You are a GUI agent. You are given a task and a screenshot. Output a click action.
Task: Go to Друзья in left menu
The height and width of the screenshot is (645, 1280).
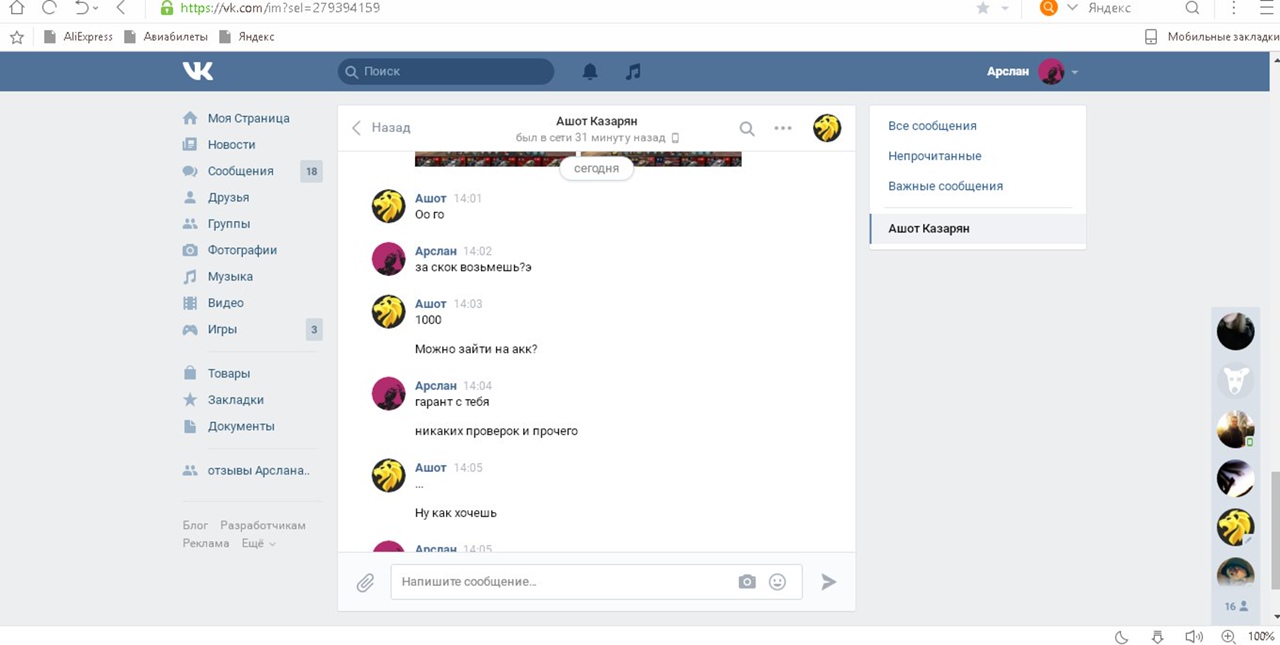point(228,197)
